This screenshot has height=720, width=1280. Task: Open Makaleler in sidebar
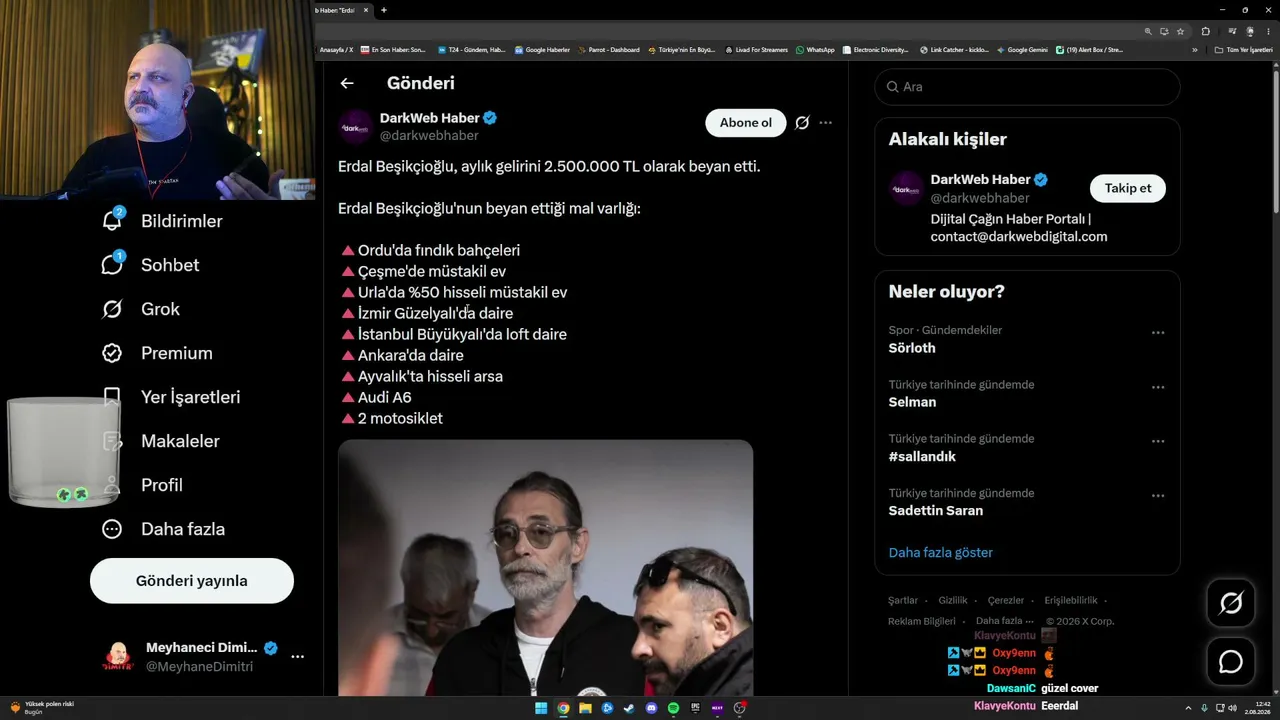pos(160,441)
